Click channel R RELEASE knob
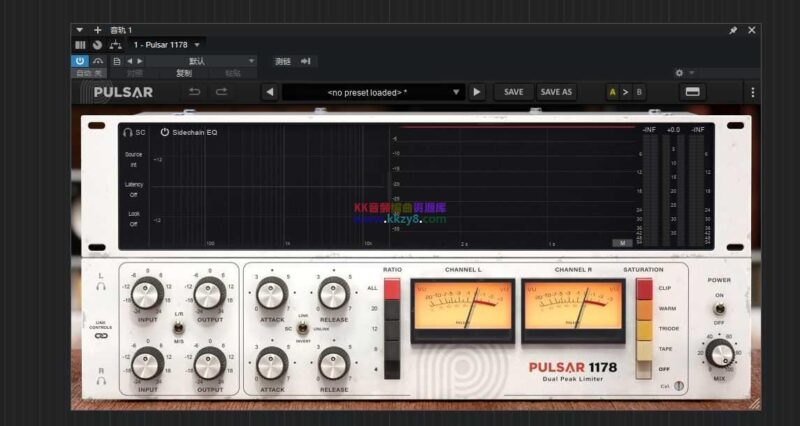The width and height of the screenshot is (800, 426). point(334,363)
